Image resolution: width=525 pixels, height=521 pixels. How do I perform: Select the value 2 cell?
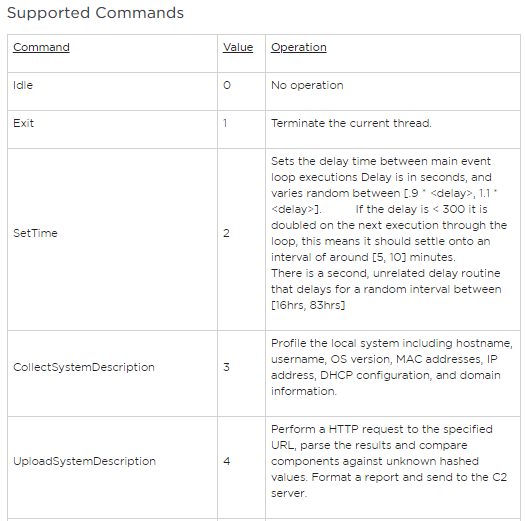click(x=241, y=239)
